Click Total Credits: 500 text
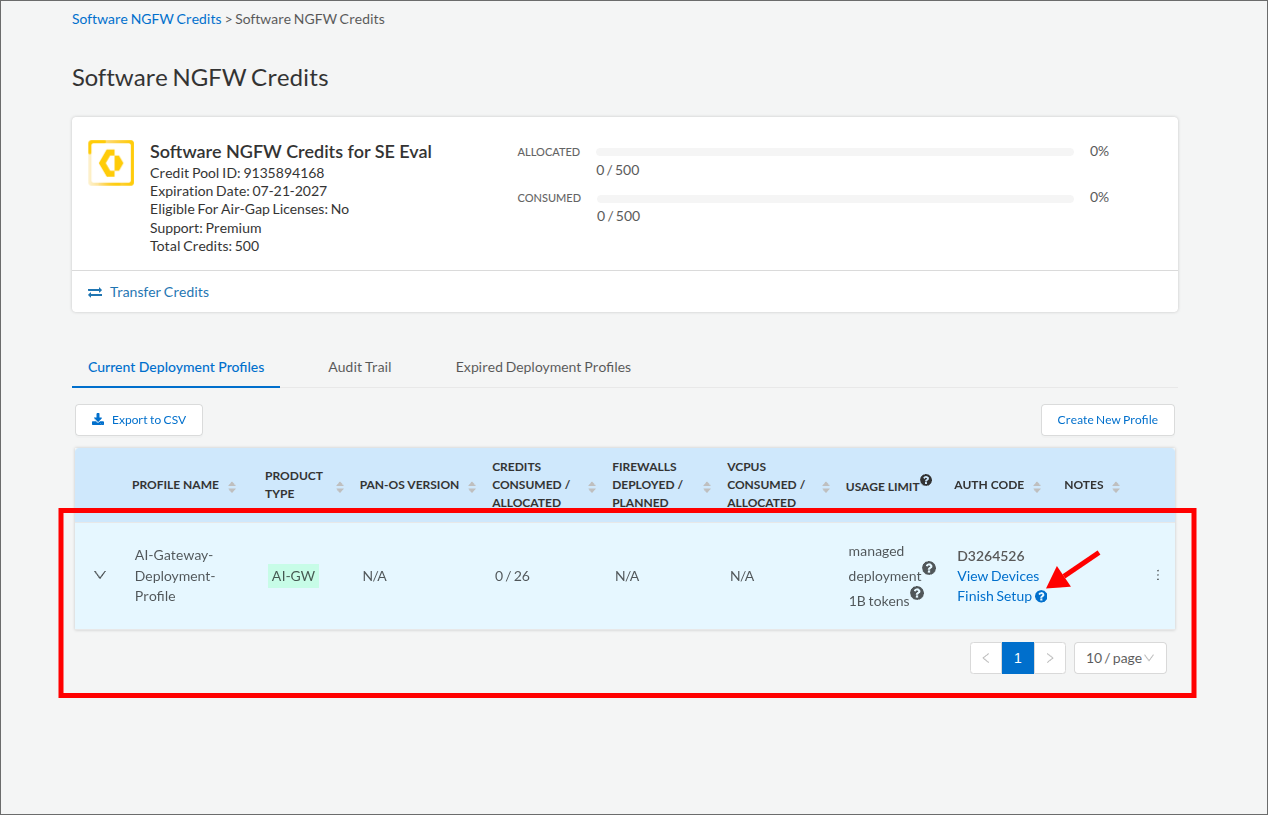Screen dimensions: 1268x815 tap(205, 246)
